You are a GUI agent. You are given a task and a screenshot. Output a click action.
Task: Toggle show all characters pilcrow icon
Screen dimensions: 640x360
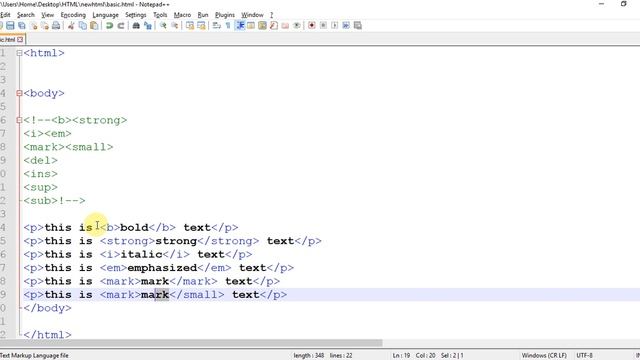pos(228,26)
